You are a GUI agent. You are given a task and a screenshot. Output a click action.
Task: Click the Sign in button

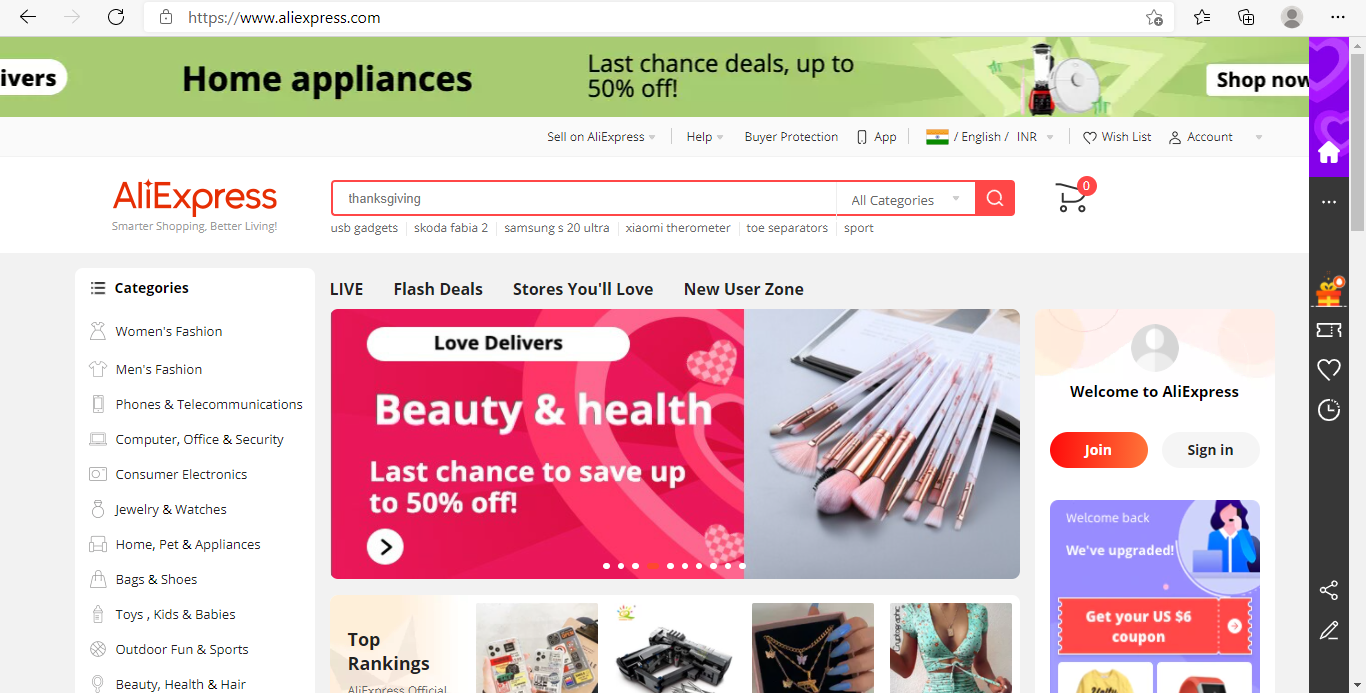point(1210,450)
